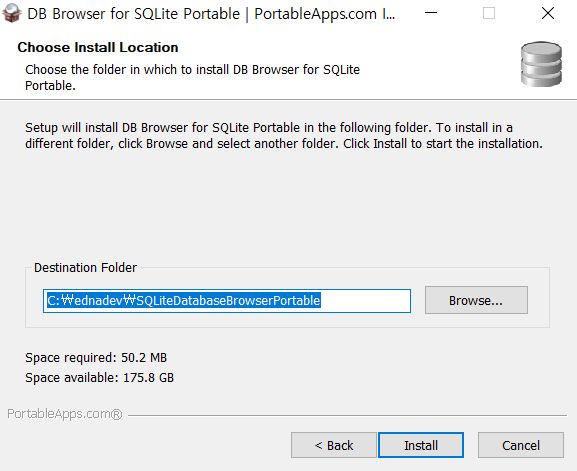Close the installer with the X button
577x471 pixels.
tap(548, 13)
